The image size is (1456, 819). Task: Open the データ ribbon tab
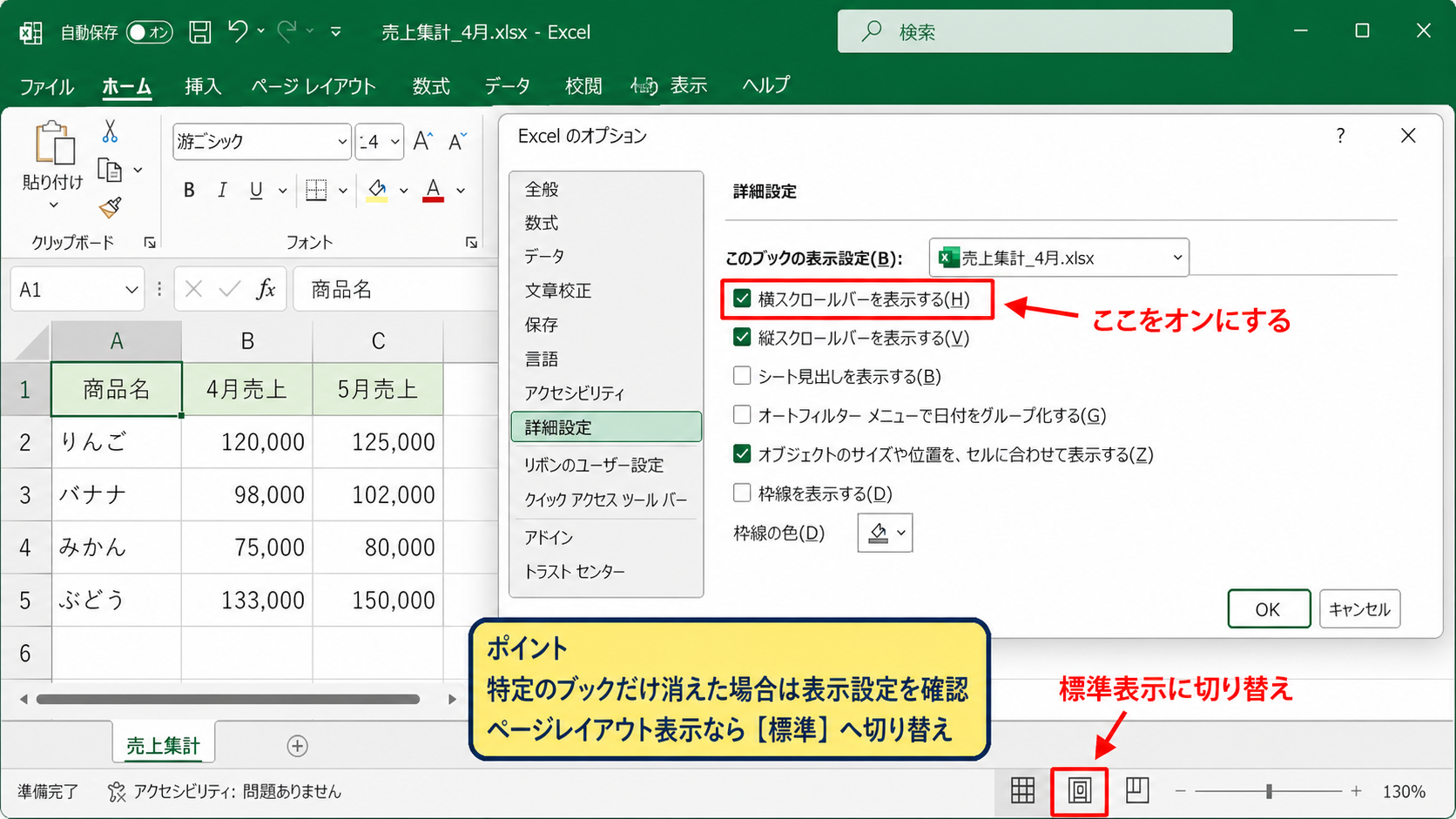tap(508, 86)
